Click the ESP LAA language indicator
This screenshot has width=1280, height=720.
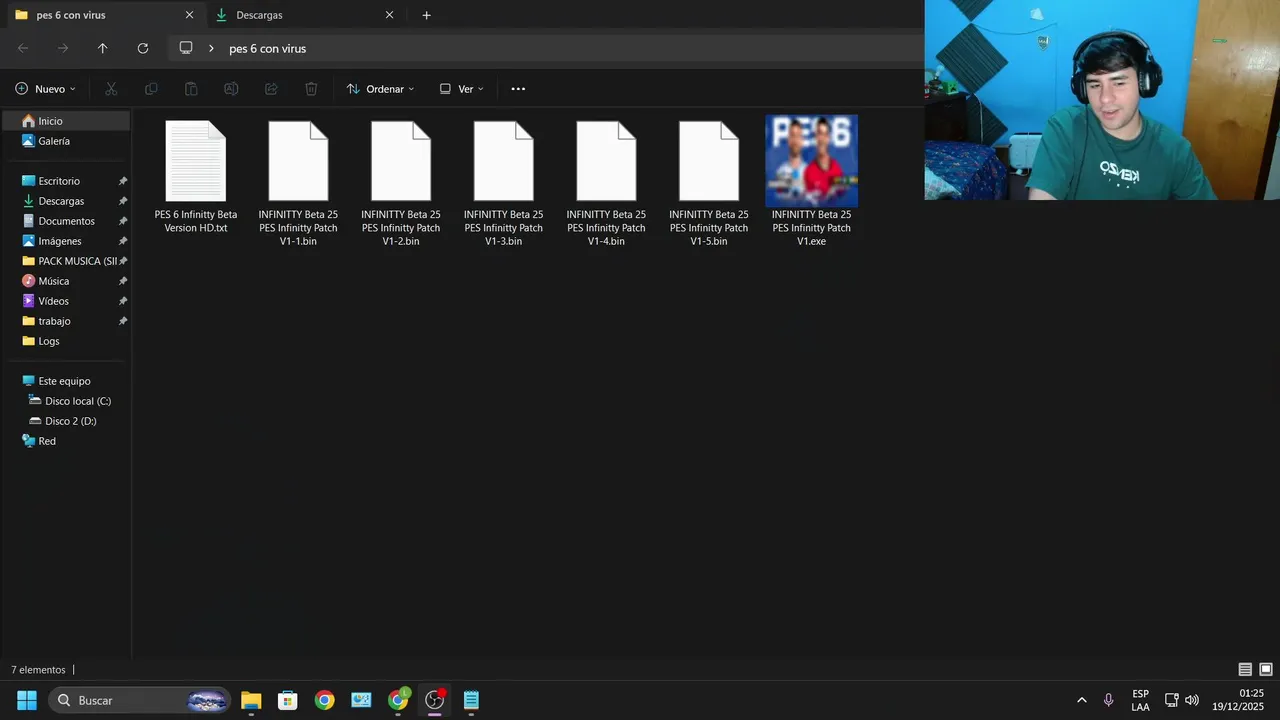click(1140, 700)
